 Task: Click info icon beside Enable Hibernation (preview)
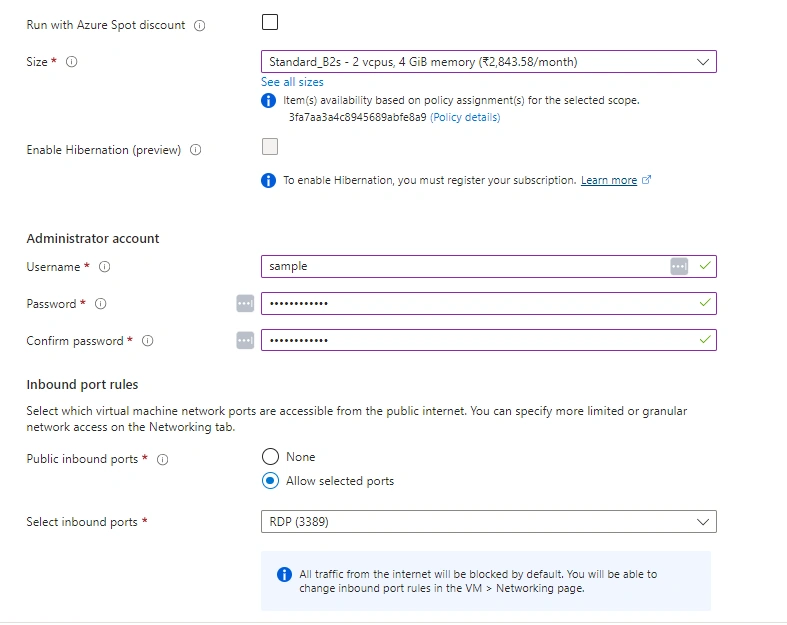(x=196, y=150)
